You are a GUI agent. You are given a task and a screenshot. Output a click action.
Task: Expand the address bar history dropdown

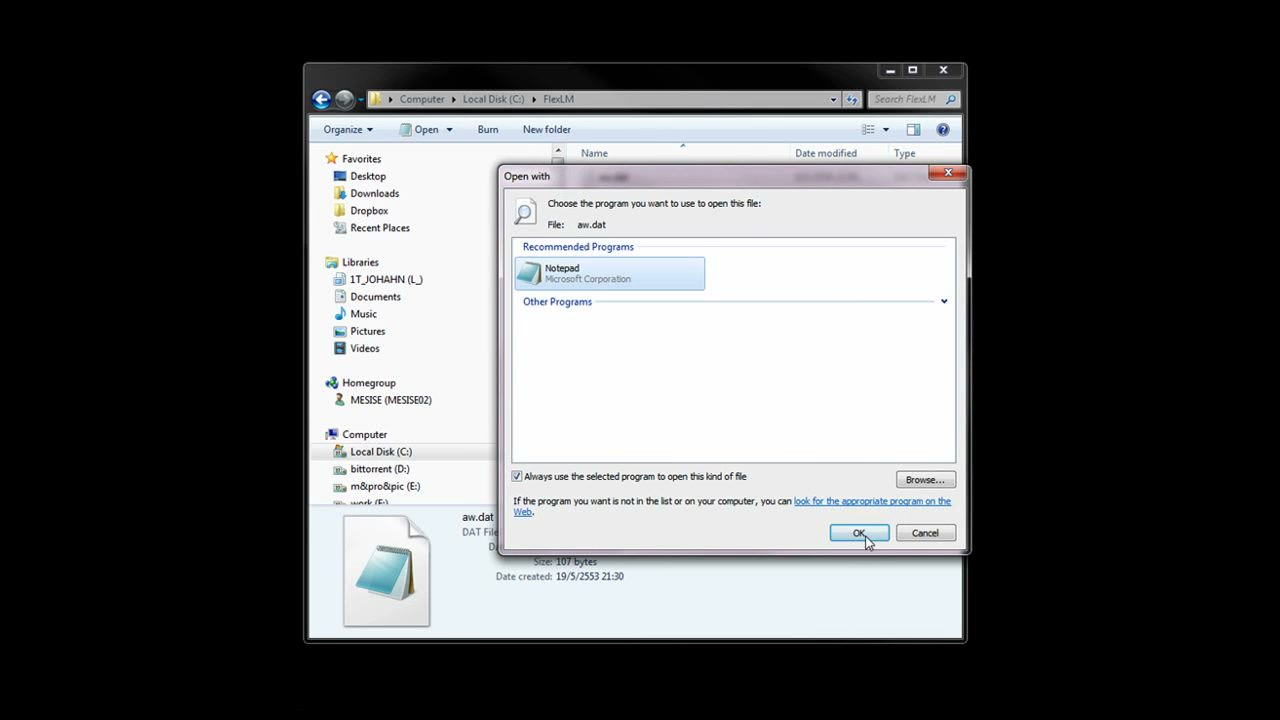pos(833,99)
